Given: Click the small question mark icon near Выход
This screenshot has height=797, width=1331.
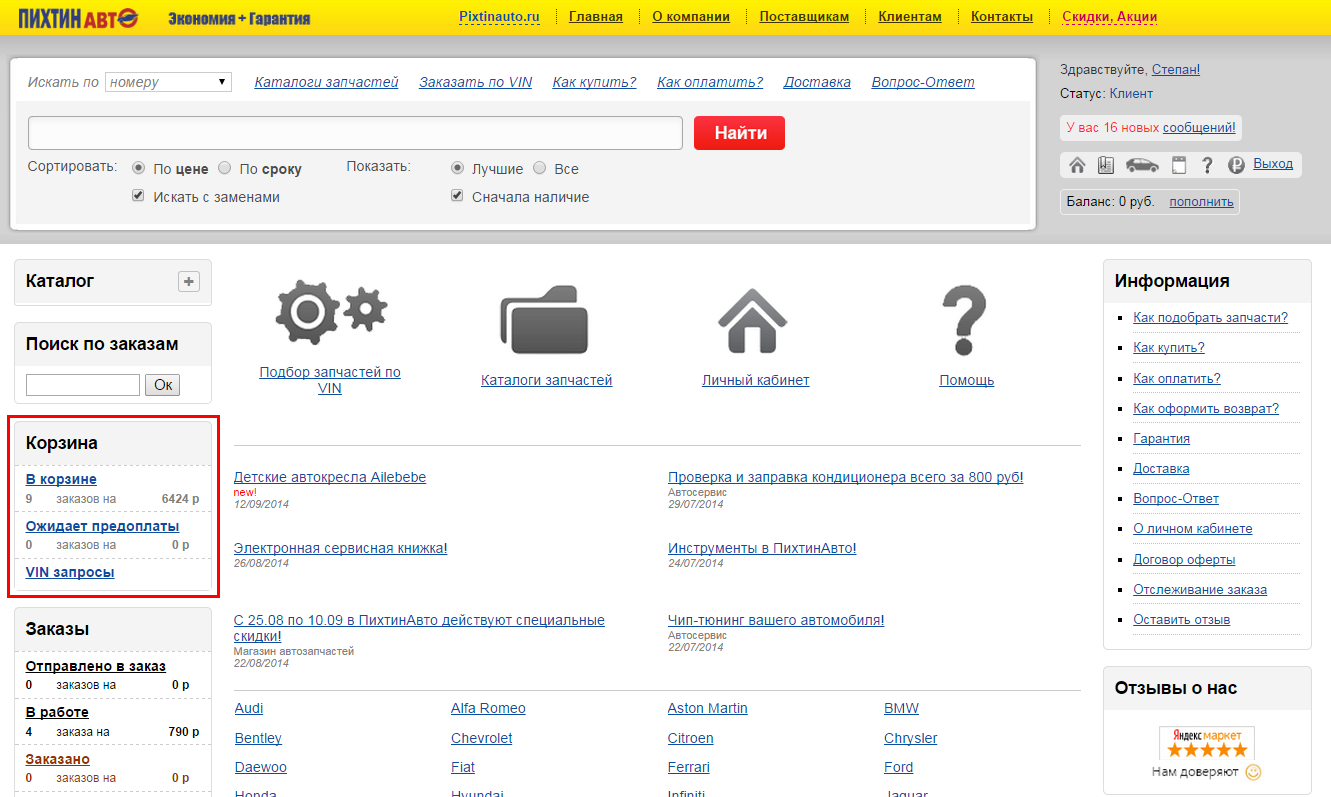Looking at the screenshot, I should pos(1207,165).
